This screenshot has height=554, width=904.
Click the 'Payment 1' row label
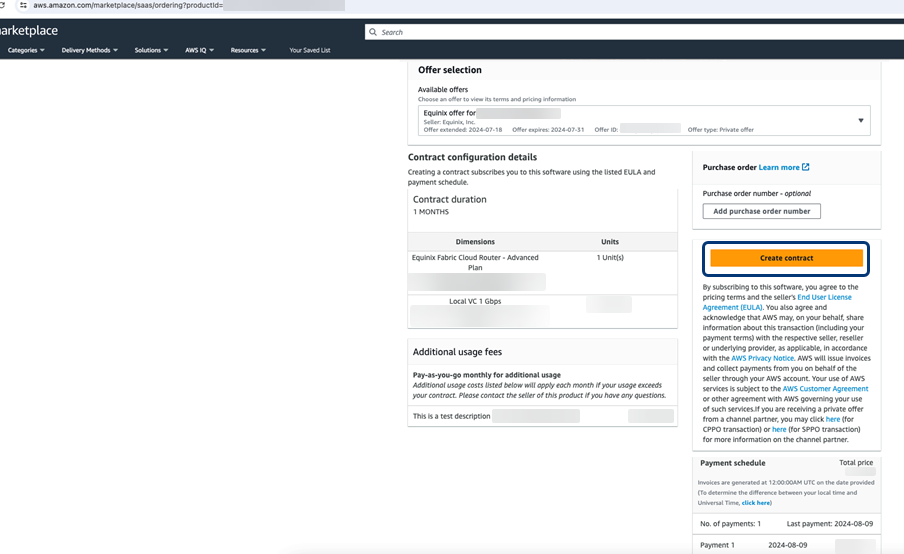[x=717, y=545]
